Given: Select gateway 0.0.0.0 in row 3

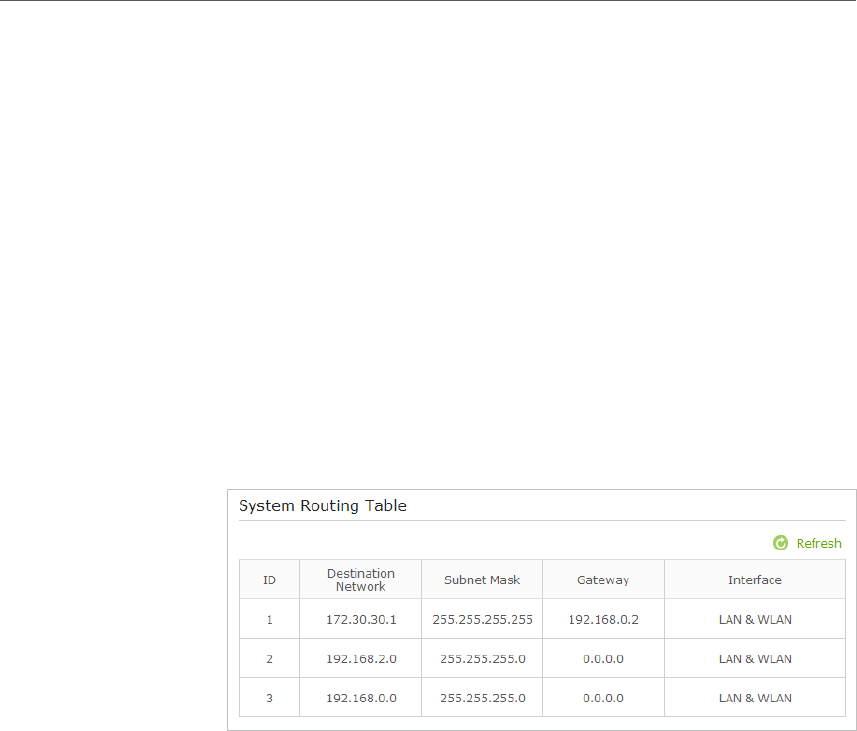Looking at the screenshot, I should [x=603, y=698].
